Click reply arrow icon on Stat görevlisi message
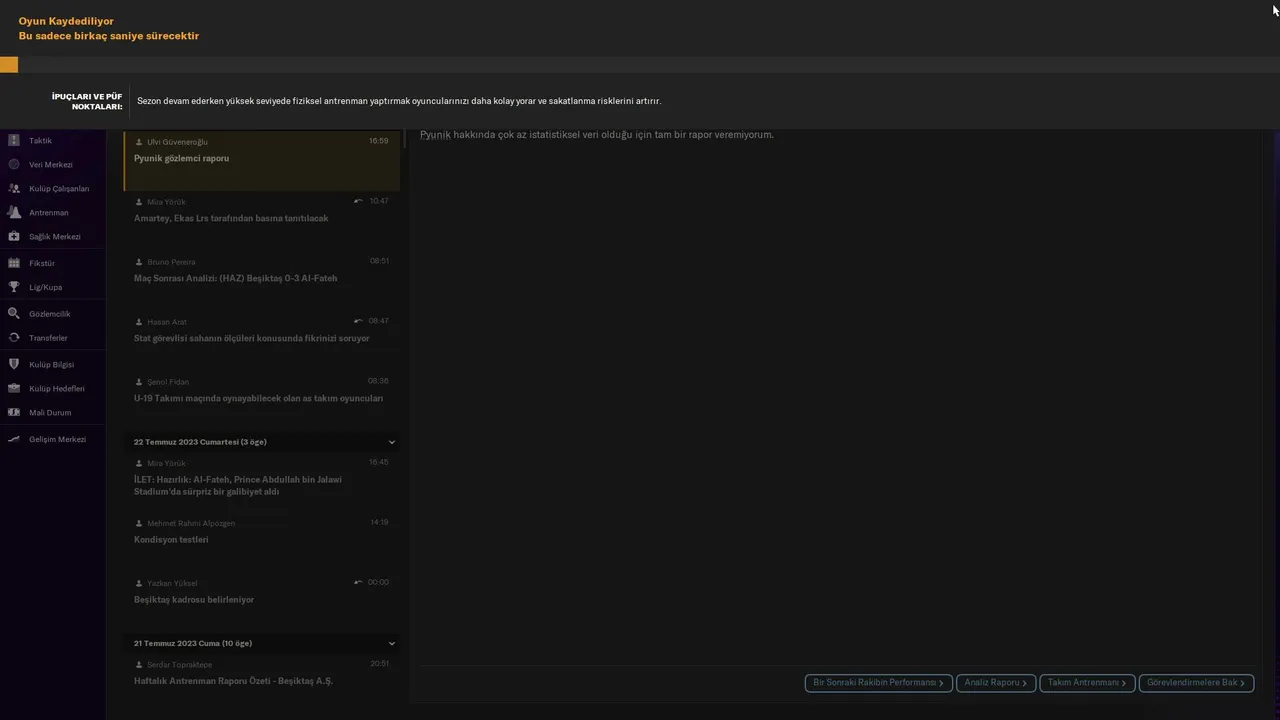 pyautogui.click(x=358, y=321)
